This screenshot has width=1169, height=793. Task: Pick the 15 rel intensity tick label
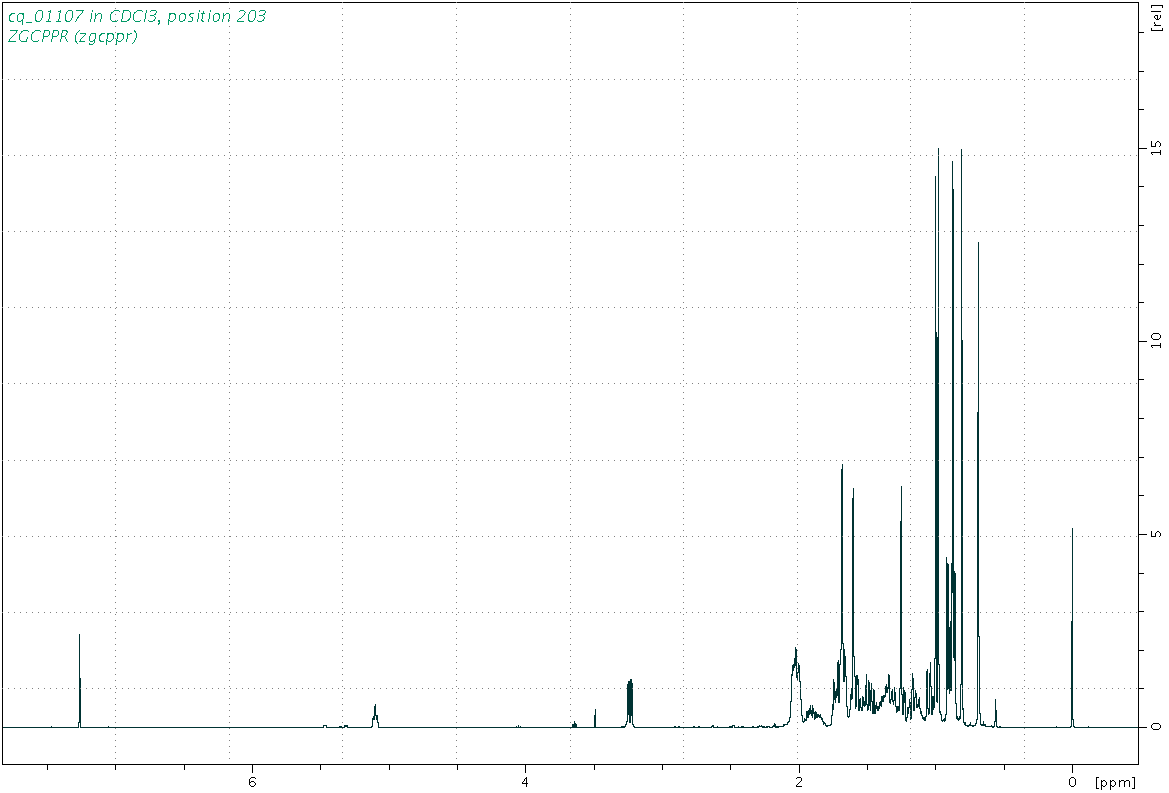[x=1156, y=148]
